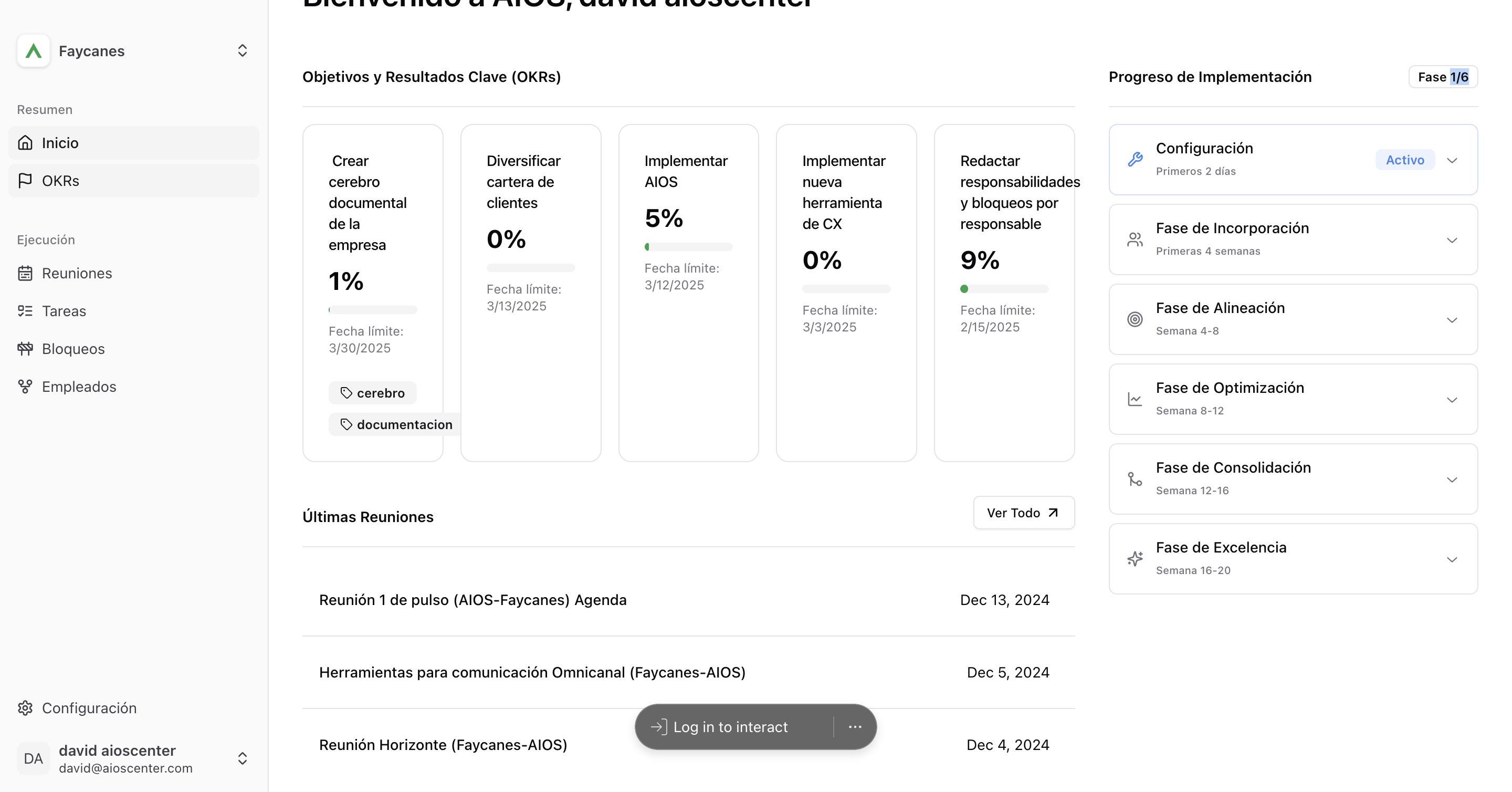Click the Faycanes green logo icon
Image resolution: width=1512 pixels, height=792 pixels.
pyautogui.click(x=34, y=51)
